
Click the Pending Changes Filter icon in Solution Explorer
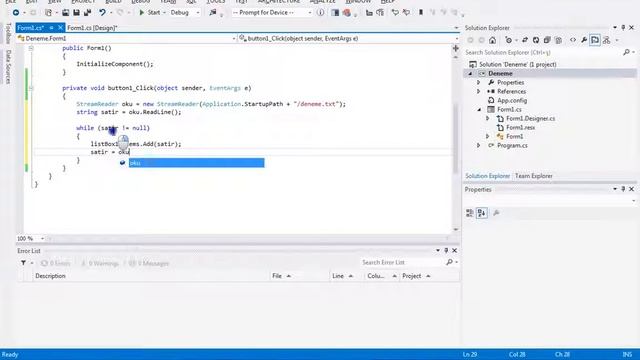(509, 40)
